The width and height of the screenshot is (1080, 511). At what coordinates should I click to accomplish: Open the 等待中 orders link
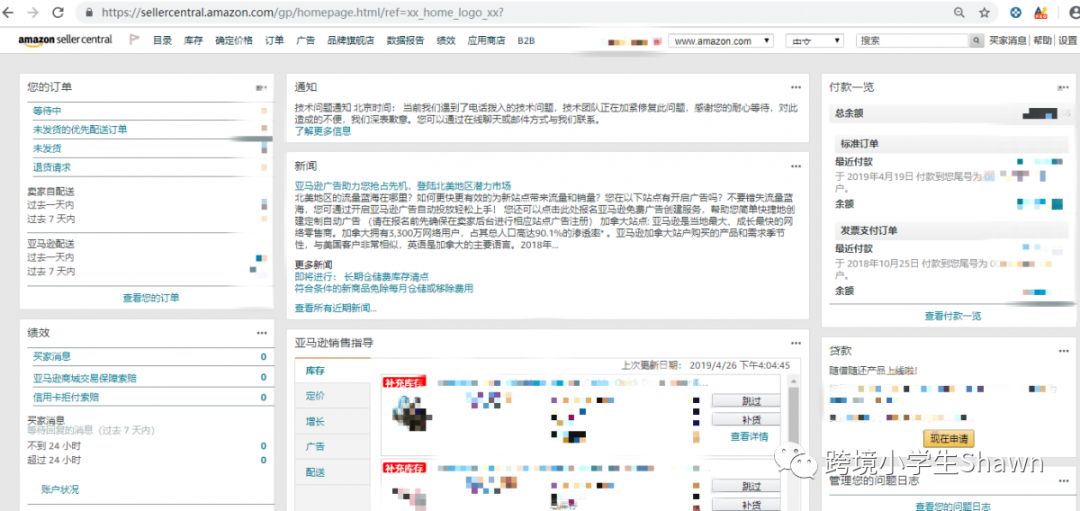click(x=48, y=111)
